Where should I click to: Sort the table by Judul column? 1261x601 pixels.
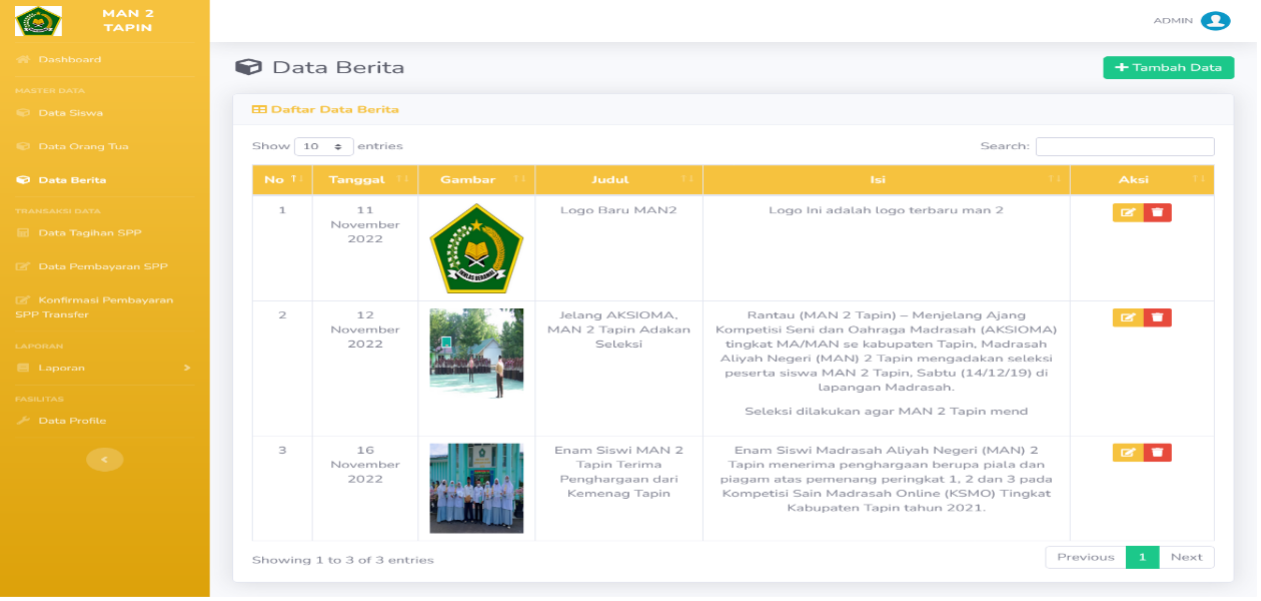[x=619, y=180]
